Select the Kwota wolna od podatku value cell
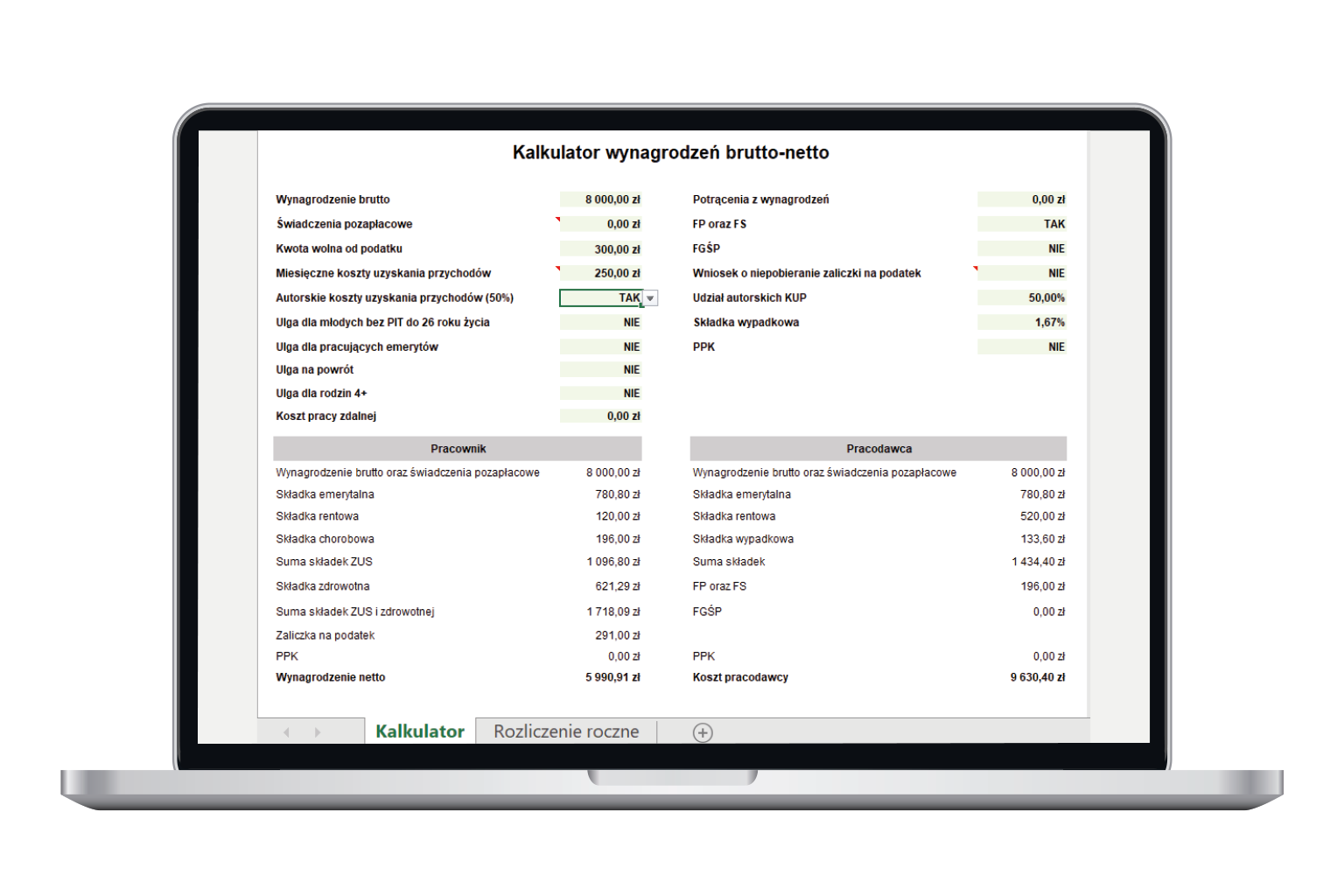This screenshot has width=1344, height=896. [601, 249]
